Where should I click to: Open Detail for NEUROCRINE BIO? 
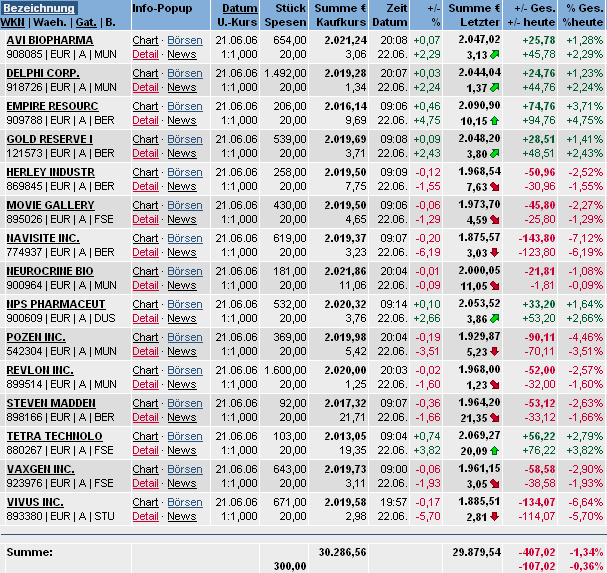pos(145,285)
